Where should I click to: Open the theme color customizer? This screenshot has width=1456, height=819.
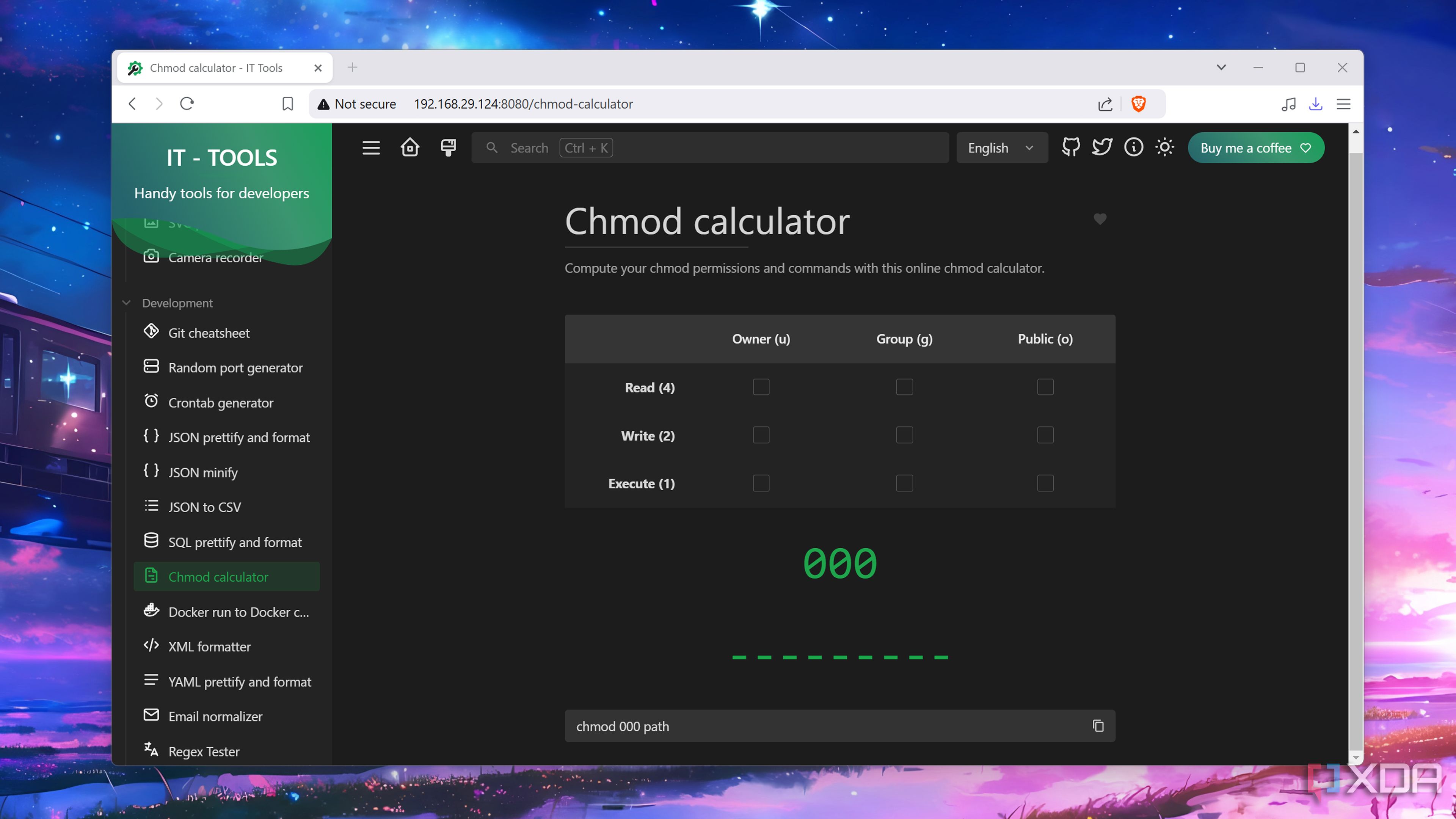click(x=447, y=147)
